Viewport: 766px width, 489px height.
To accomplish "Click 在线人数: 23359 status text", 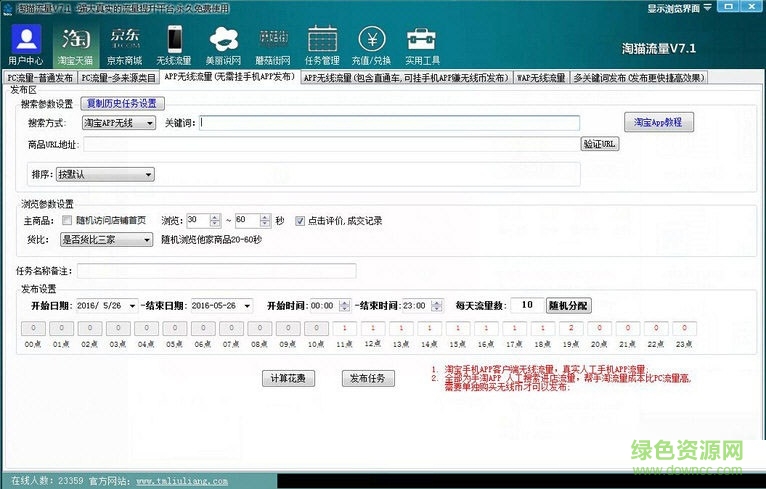I will tap(47, 481).
